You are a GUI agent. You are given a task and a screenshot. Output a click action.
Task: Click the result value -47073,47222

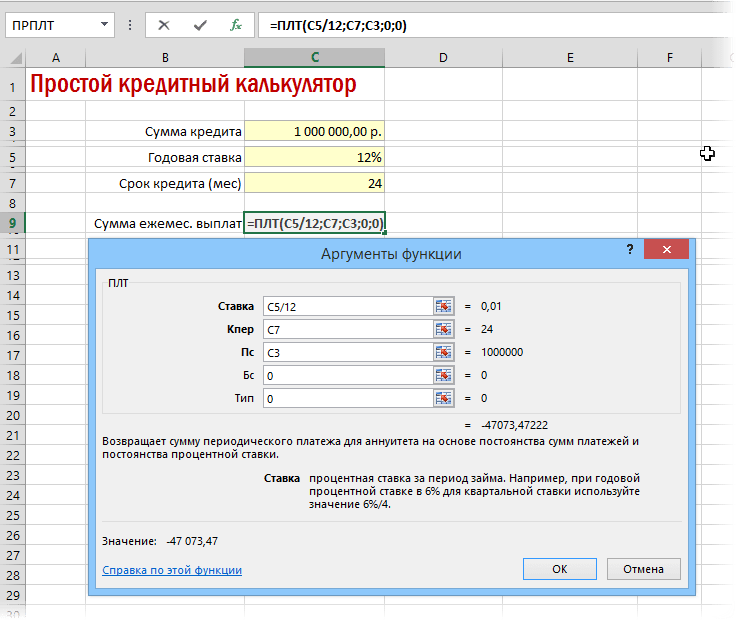(514, 425)
